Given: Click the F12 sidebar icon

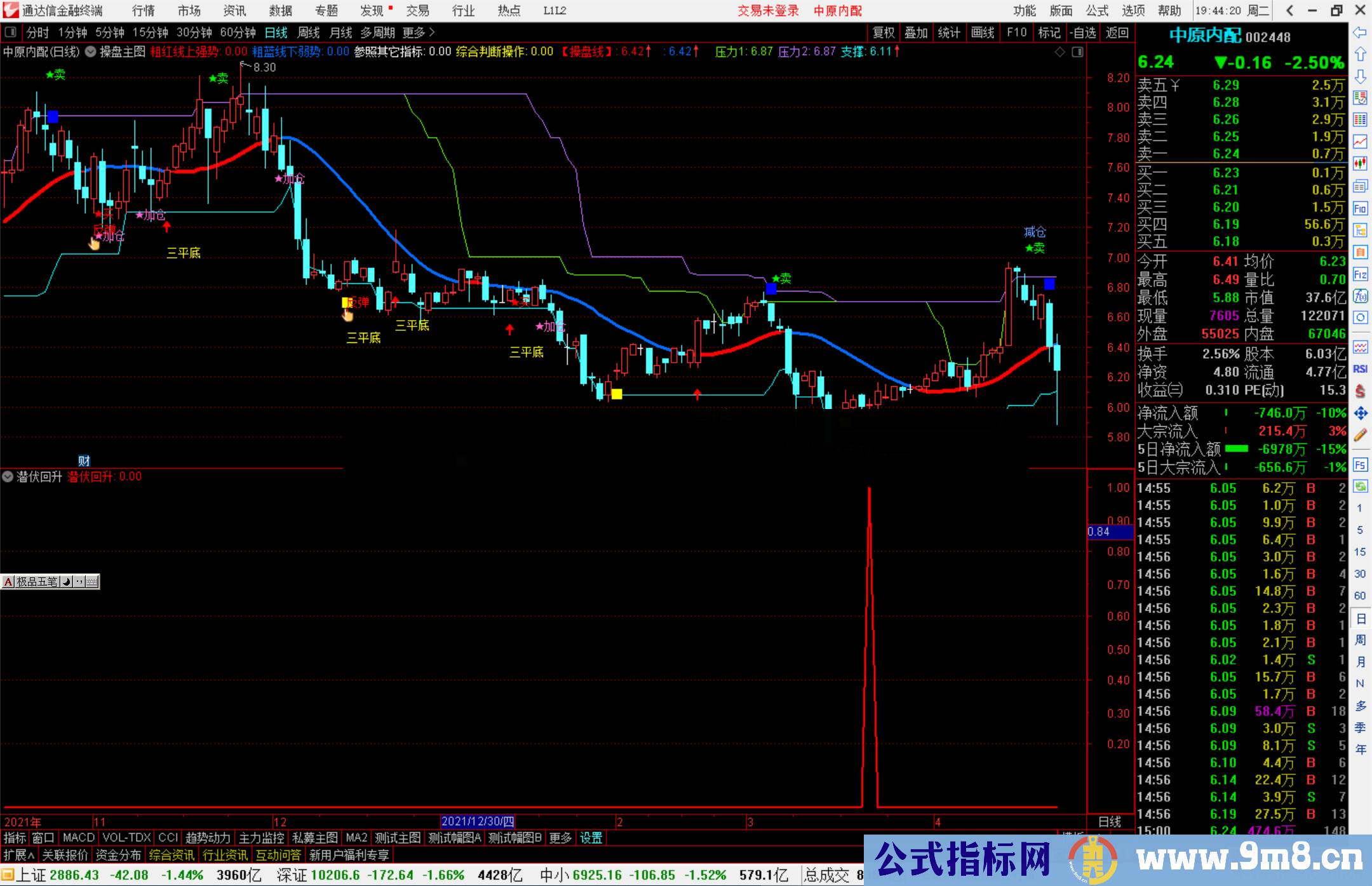Looking at the screenshot, I should tap(1360, 274).
